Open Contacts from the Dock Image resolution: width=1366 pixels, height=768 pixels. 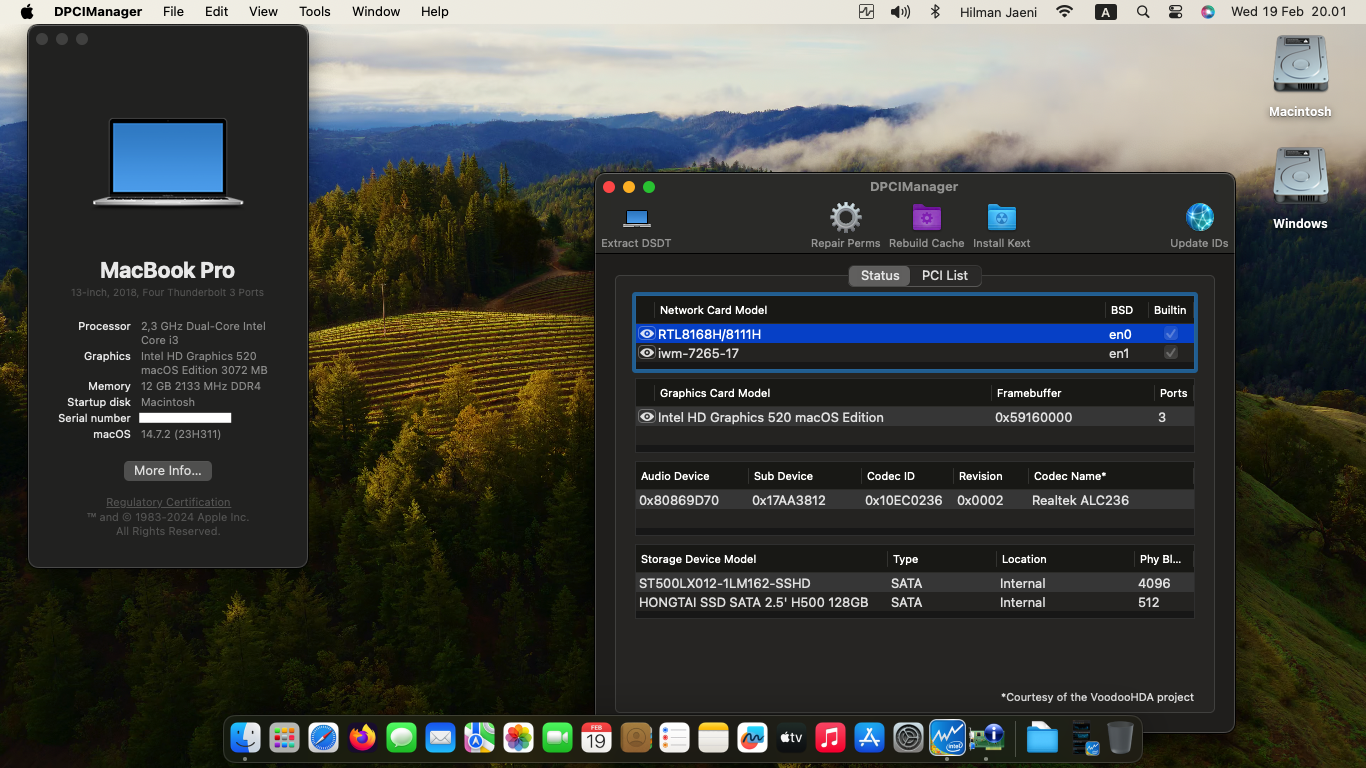point(635,738)
